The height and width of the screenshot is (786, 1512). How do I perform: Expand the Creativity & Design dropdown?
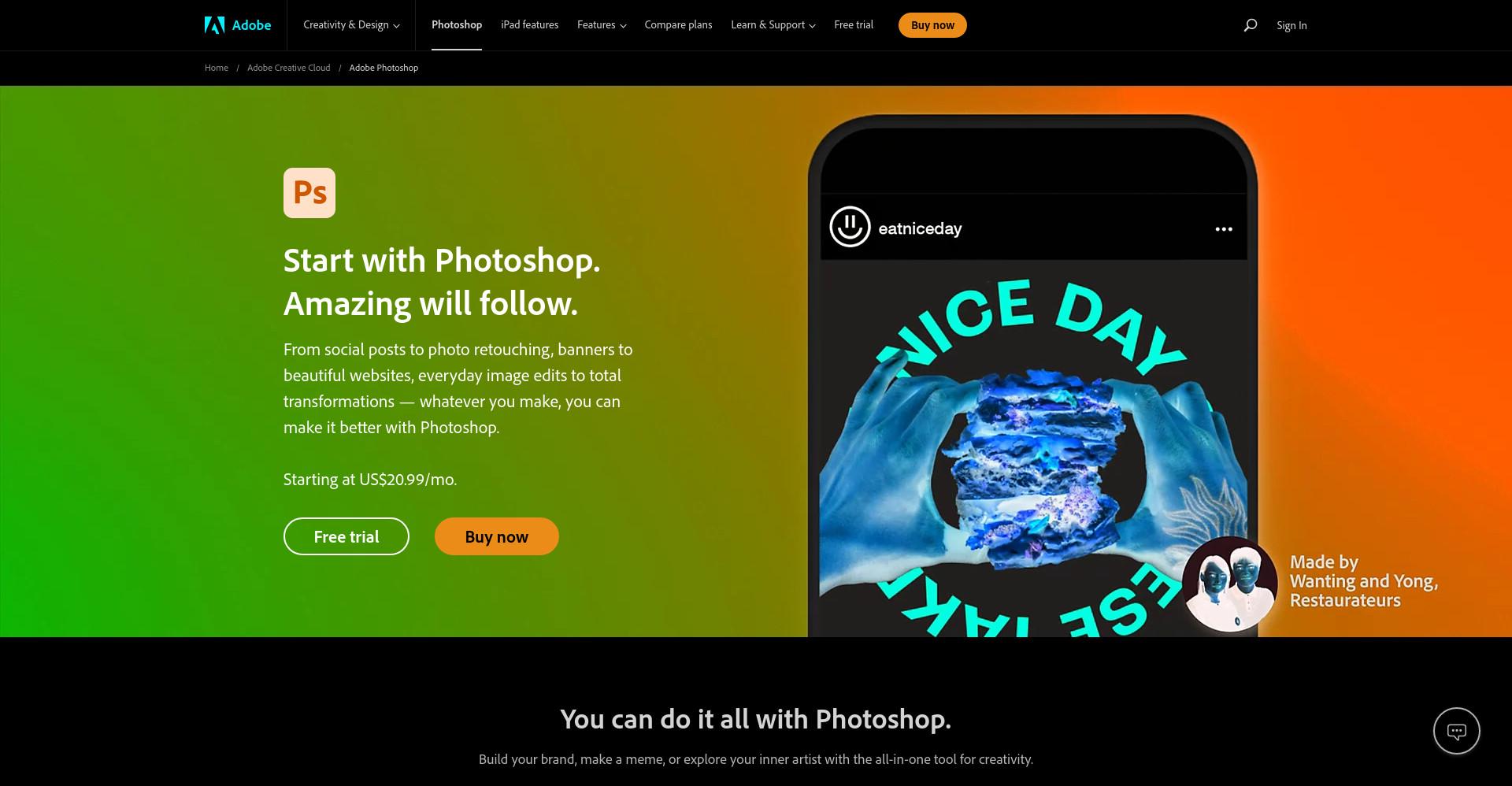351,25
